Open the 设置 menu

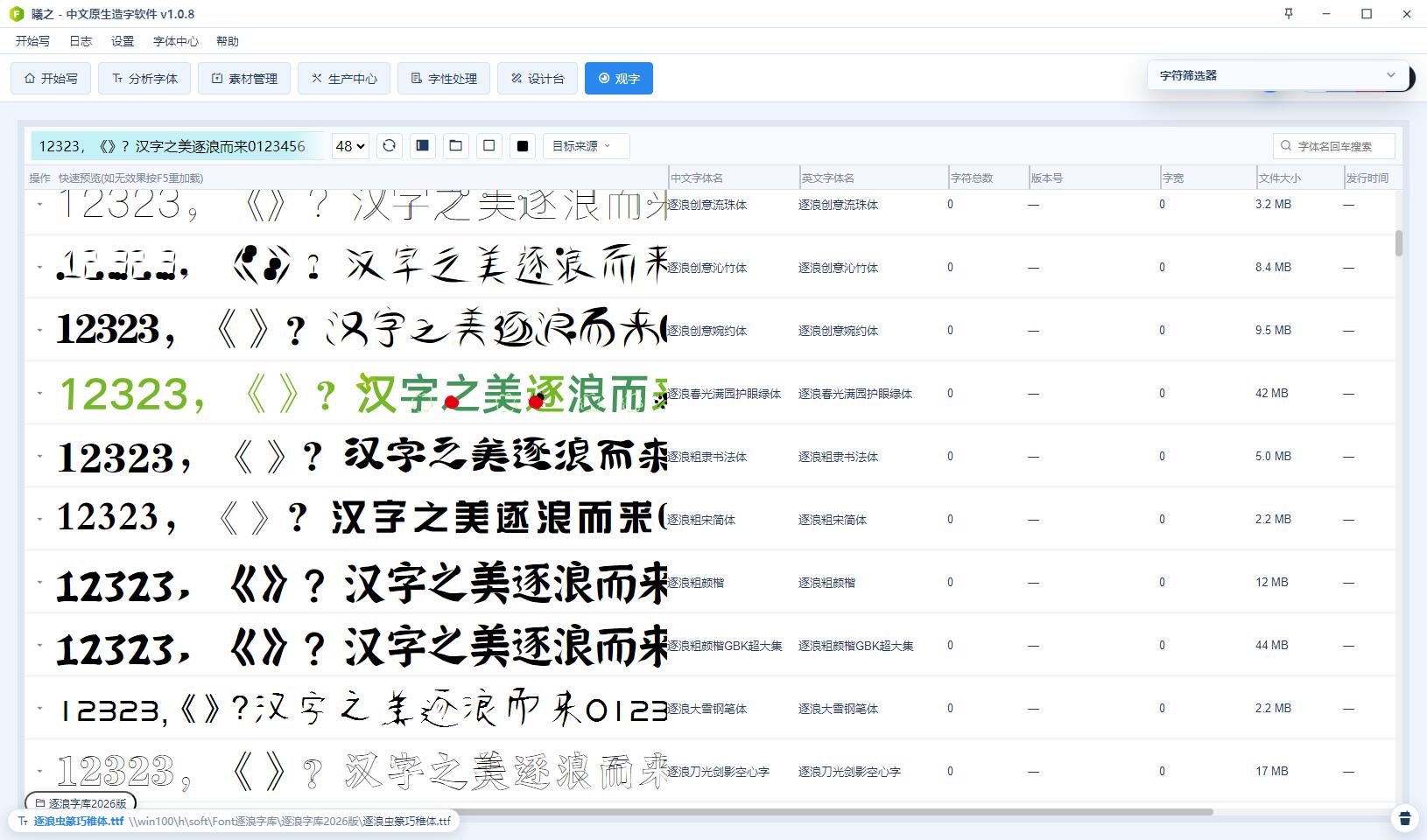123,41
